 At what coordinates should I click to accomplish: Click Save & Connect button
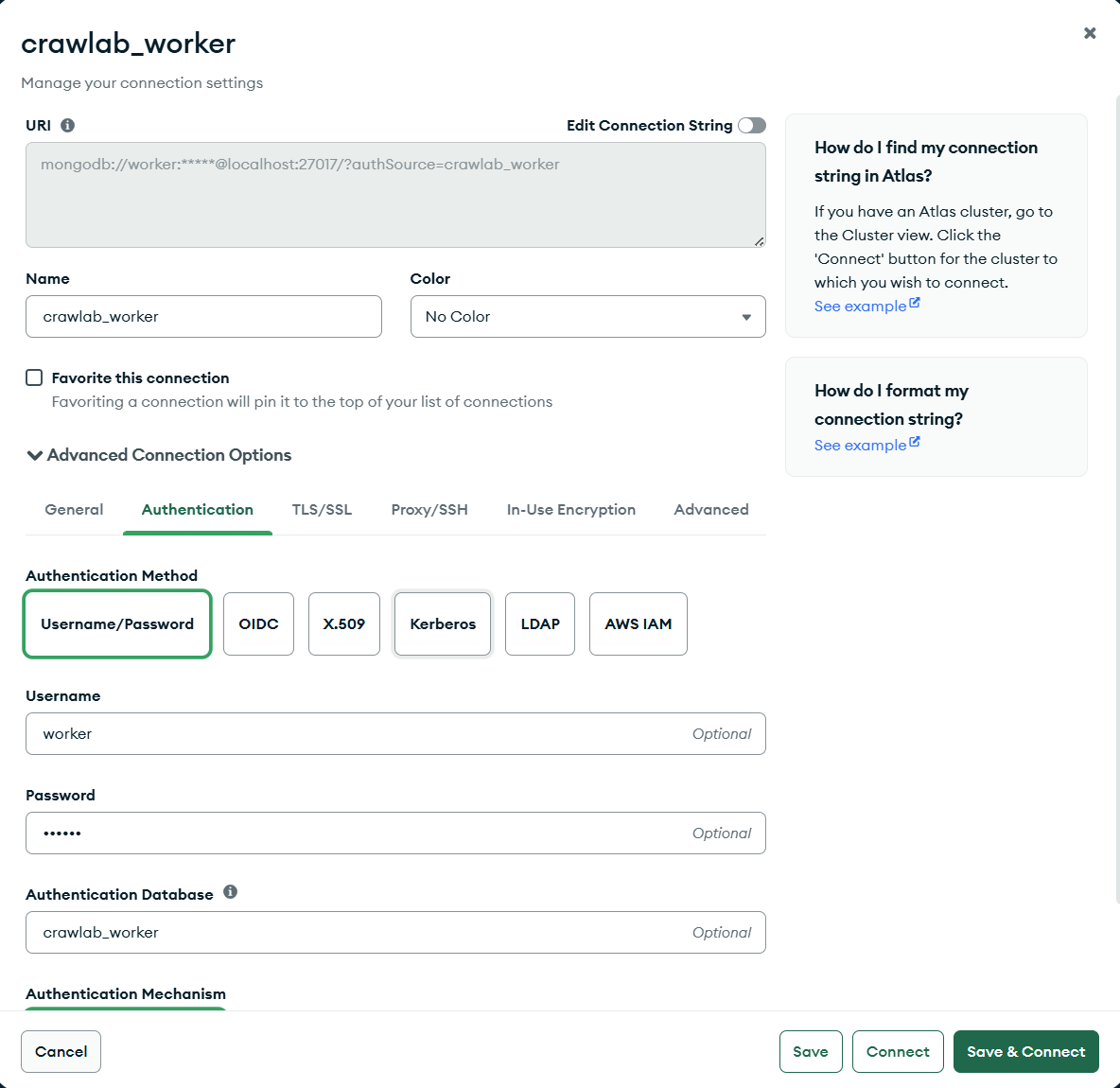(x=1025, y=1051)
